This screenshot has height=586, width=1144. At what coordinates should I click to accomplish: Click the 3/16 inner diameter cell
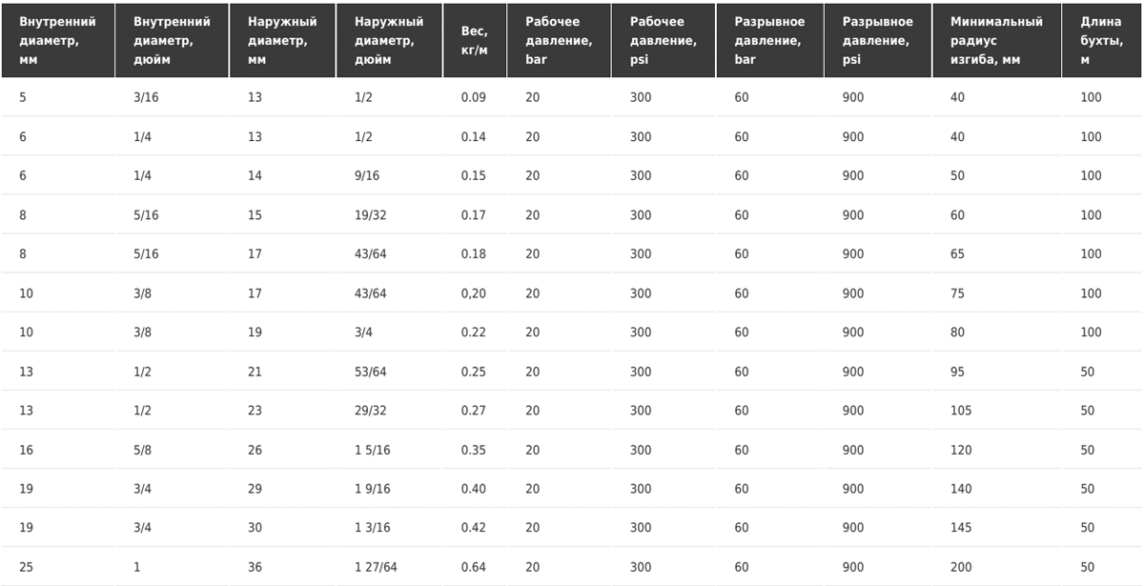(x=146, y=97)
